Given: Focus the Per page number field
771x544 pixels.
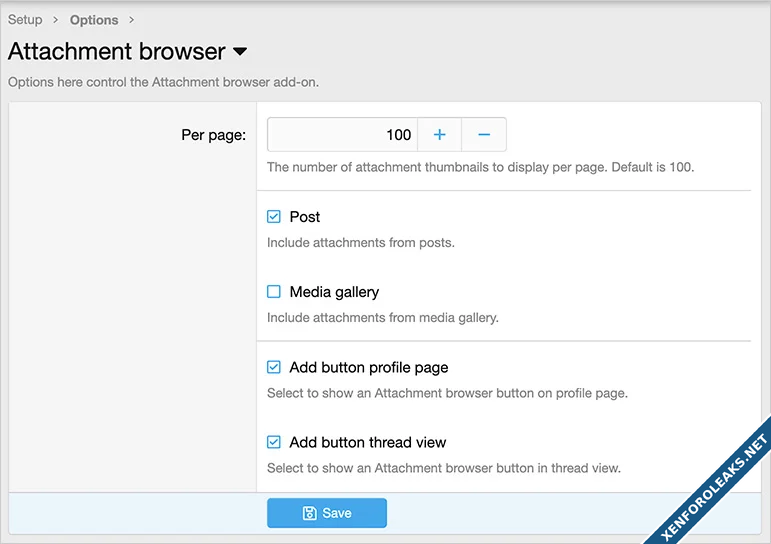Looking at the screenshot, I should 342,135.
